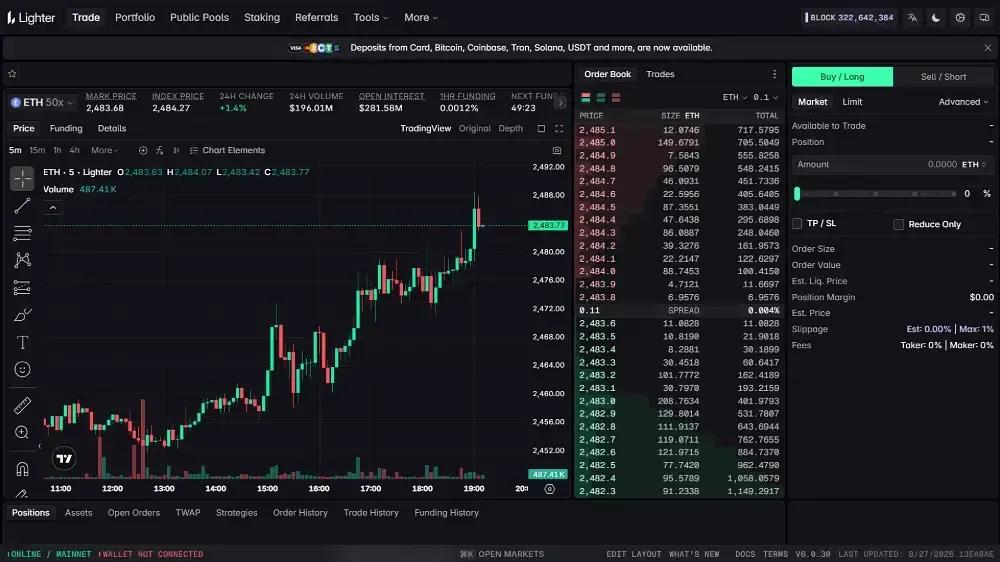
Task: Open the Referrals page
Action: 316,18
